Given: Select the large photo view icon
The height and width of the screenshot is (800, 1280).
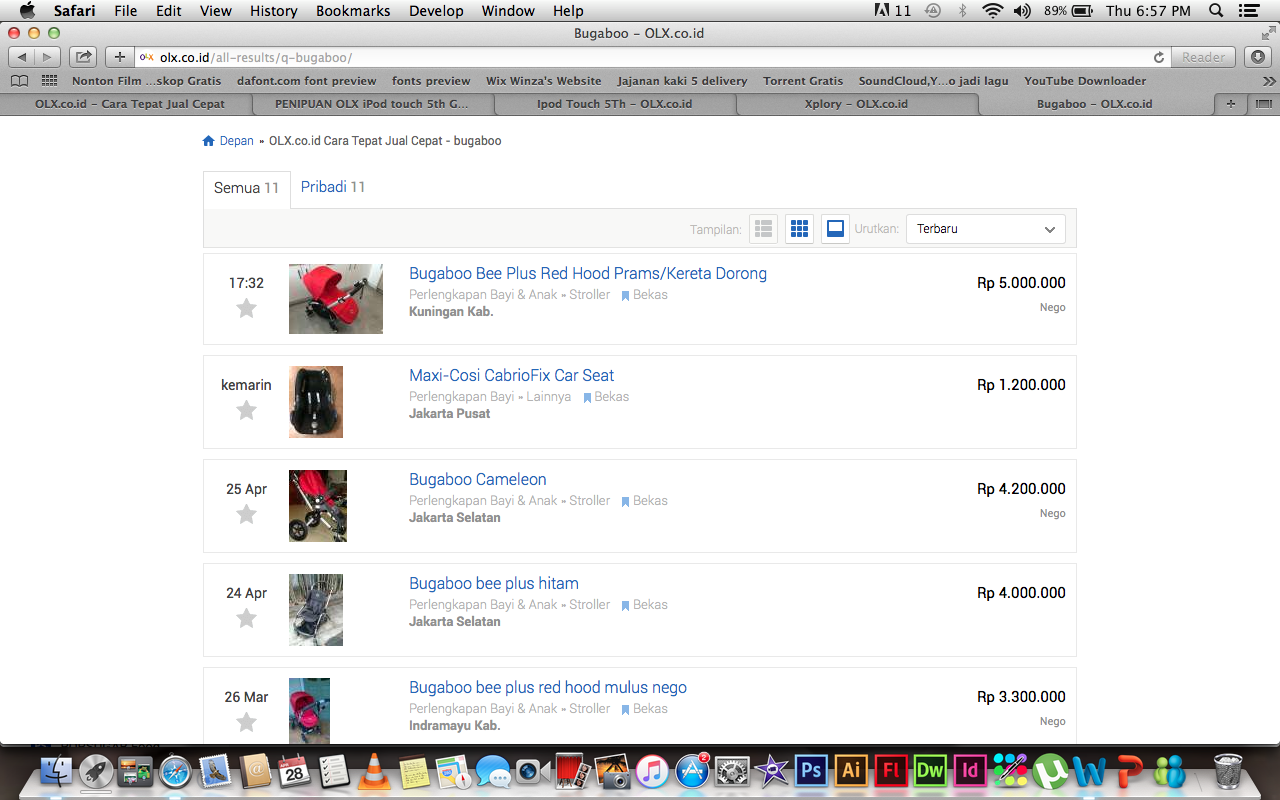Looking at the screenshot, I should coord(835,229).
